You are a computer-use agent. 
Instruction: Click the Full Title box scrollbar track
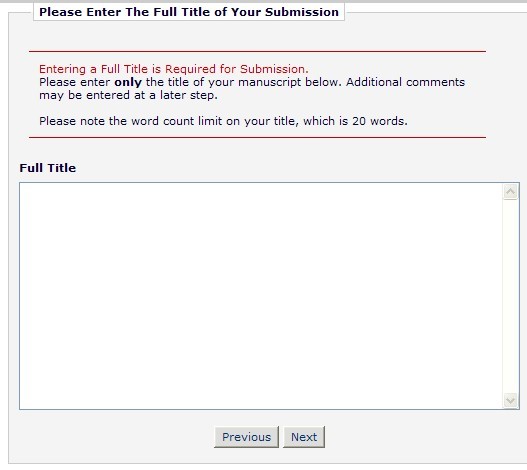511,296
